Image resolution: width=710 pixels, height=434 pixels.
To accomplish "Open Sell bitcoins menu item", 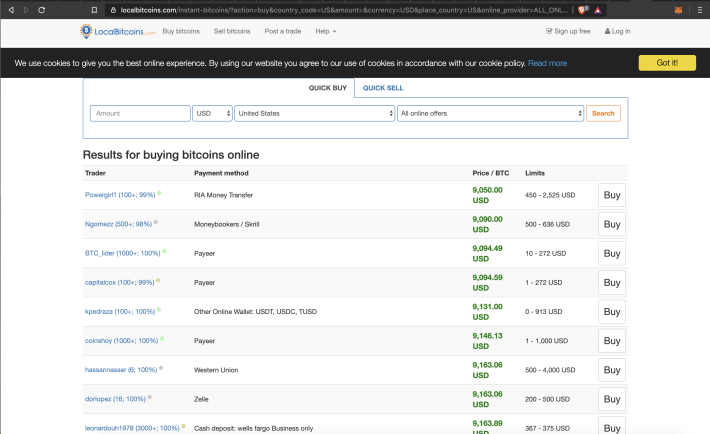I will (x=232, y=31).
